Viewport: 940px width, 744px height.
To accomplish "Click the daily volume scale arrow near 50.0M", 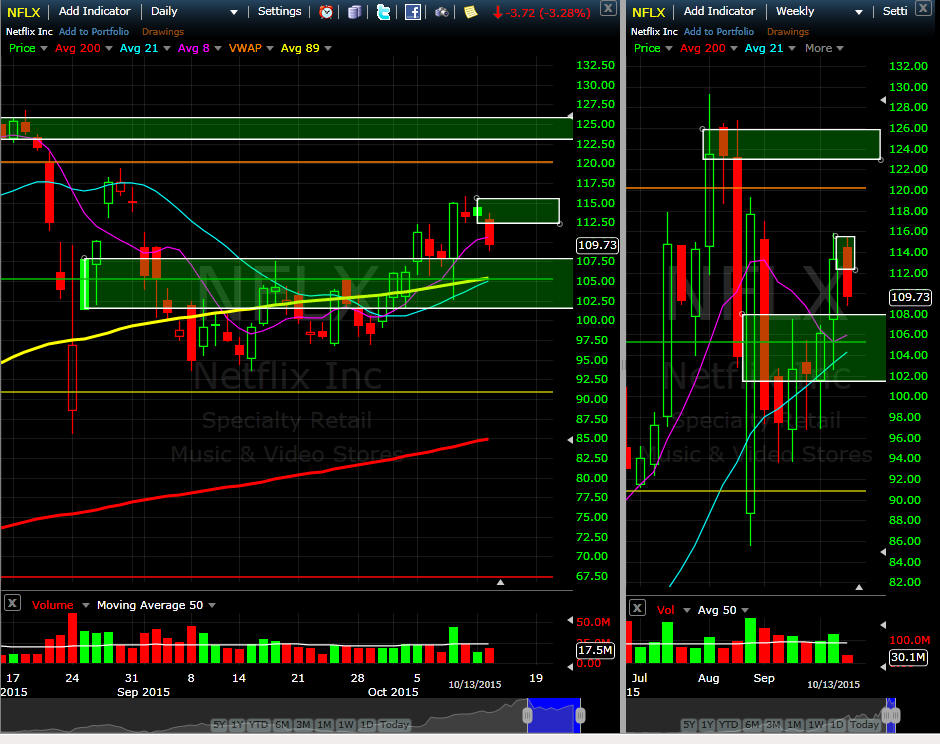I will coord(570,620).
